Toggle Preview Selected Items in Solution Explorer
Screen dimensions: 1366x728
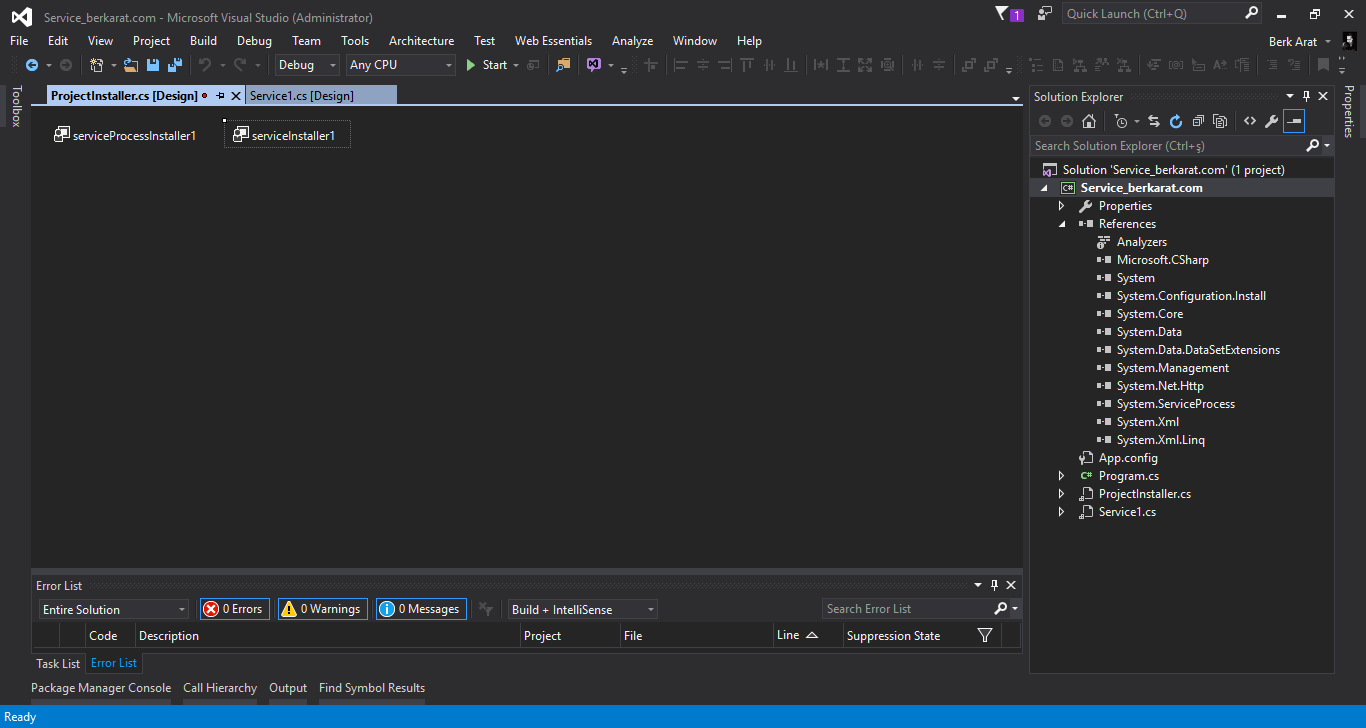pyautogui.click(x=1294, y=121)
